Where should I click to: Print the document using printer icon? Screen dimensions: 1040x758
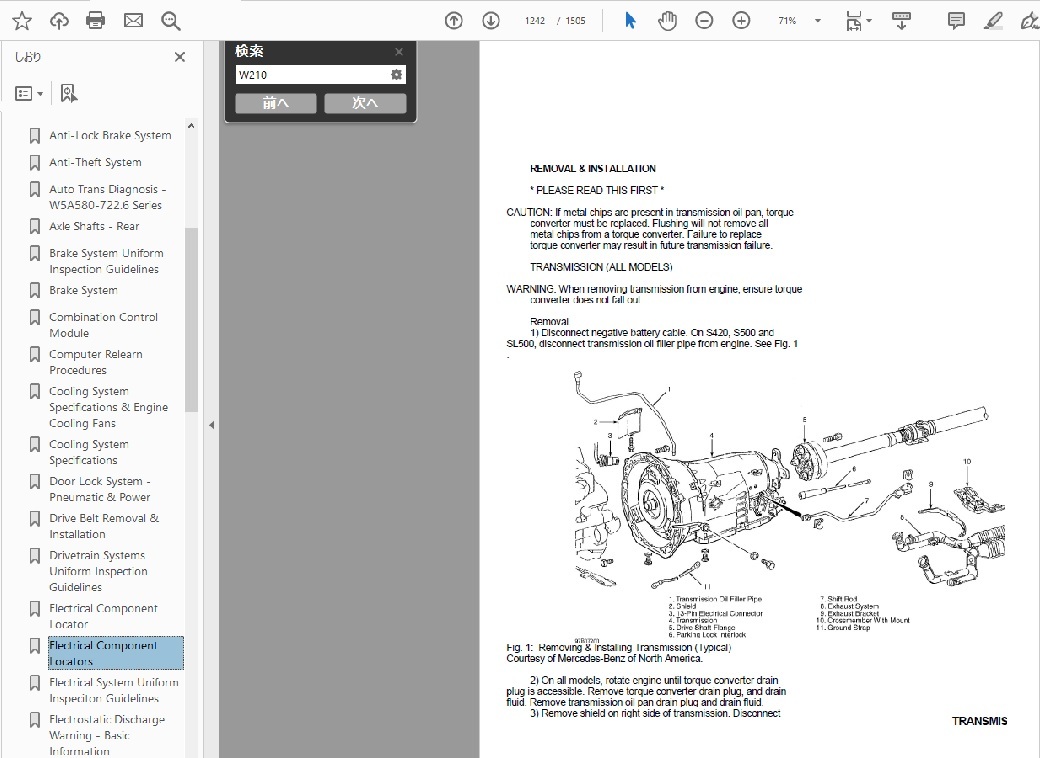click(96, 20)
